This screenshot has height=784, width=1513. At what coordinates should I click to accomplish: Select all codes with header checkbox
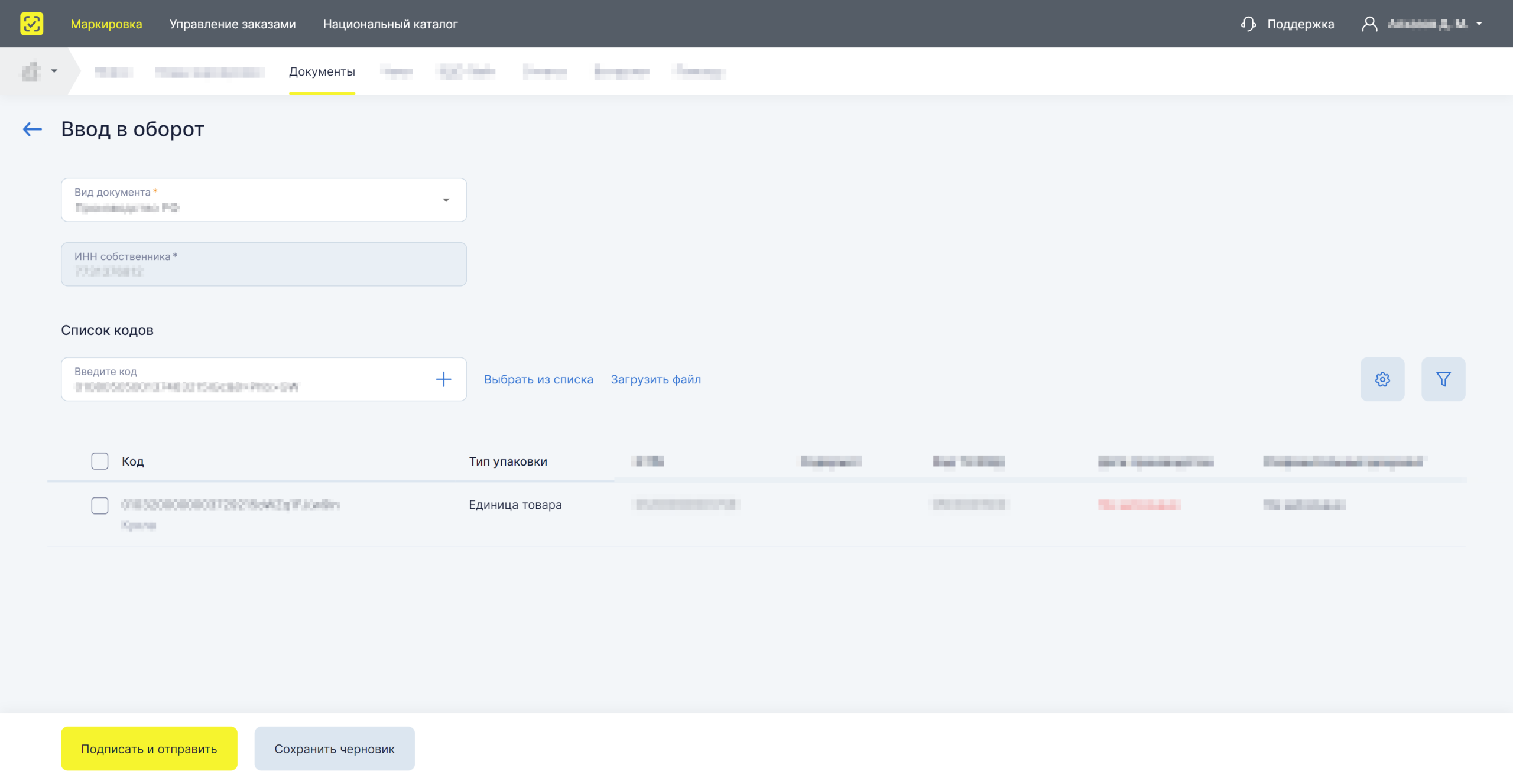click(100, 461)
